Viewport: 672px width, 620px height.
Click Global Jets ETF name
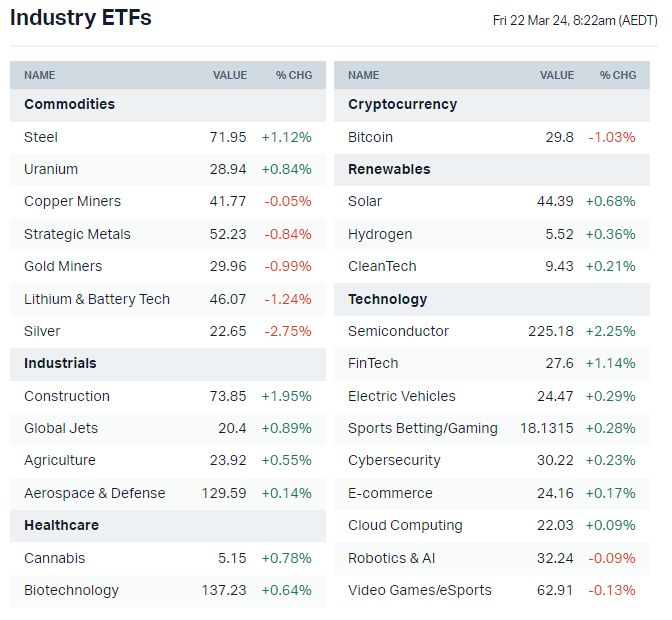click(x=60, y=428)
